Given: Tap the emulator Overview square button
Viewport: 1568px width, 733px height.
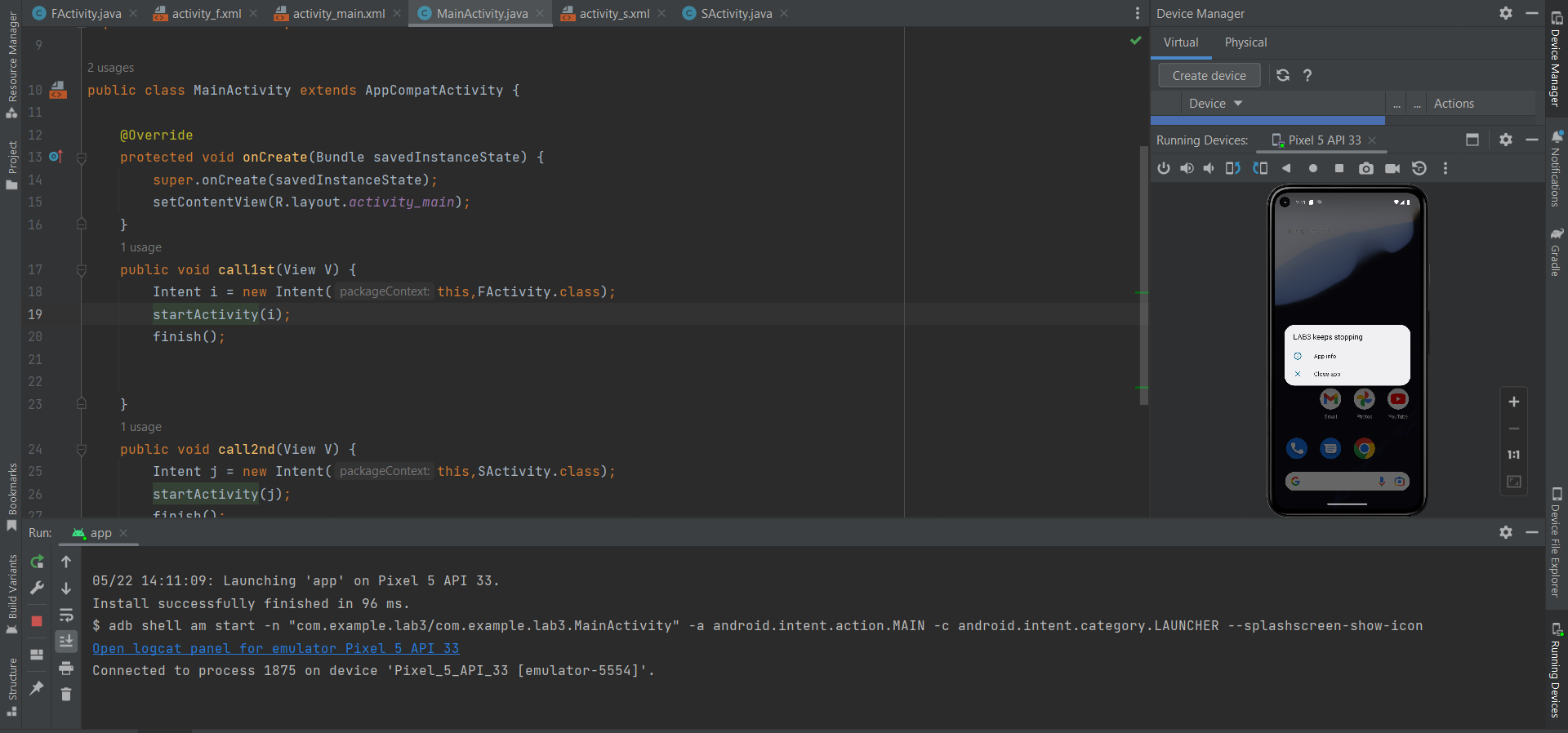Looking at the screenshot, I should [x=1339, y=168].
